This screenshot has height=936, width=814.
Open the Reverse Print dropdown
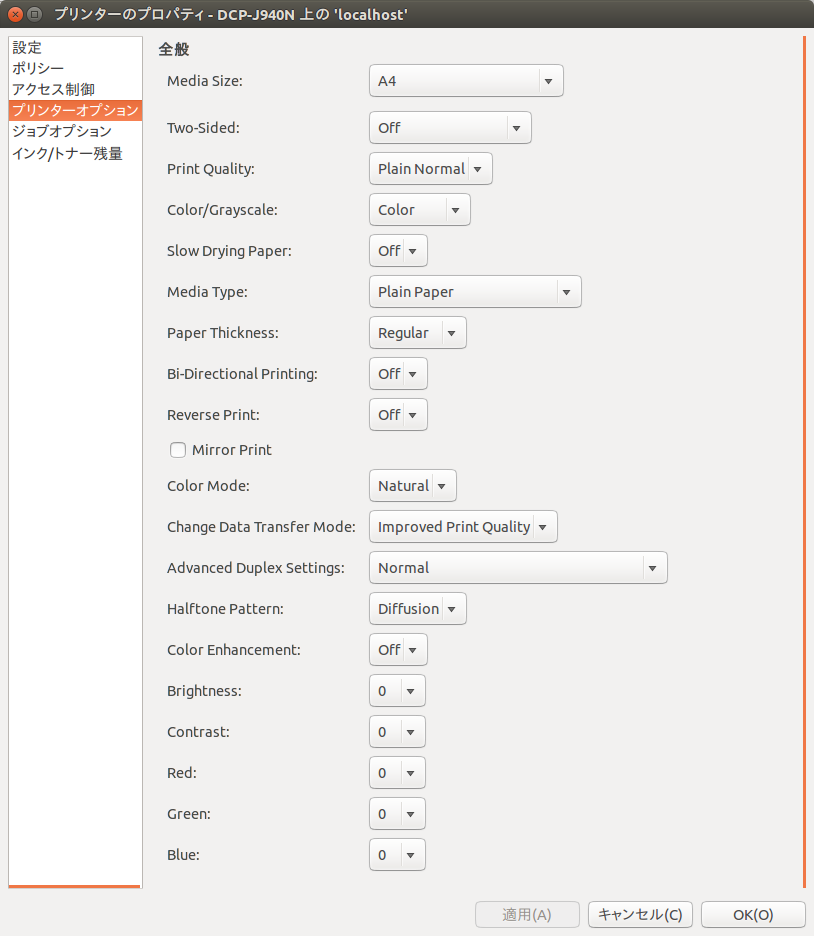pos(398,415)
